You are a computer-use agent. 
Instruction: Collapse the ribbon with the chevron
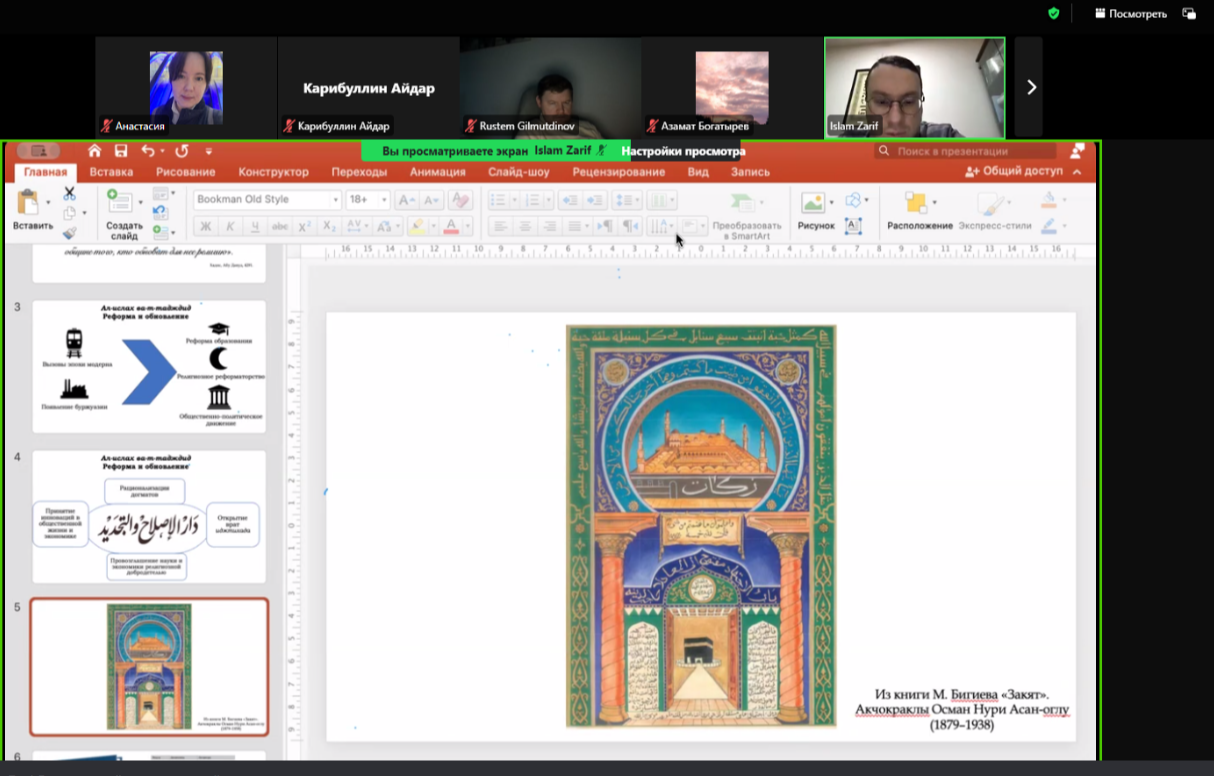(1077, 172)
